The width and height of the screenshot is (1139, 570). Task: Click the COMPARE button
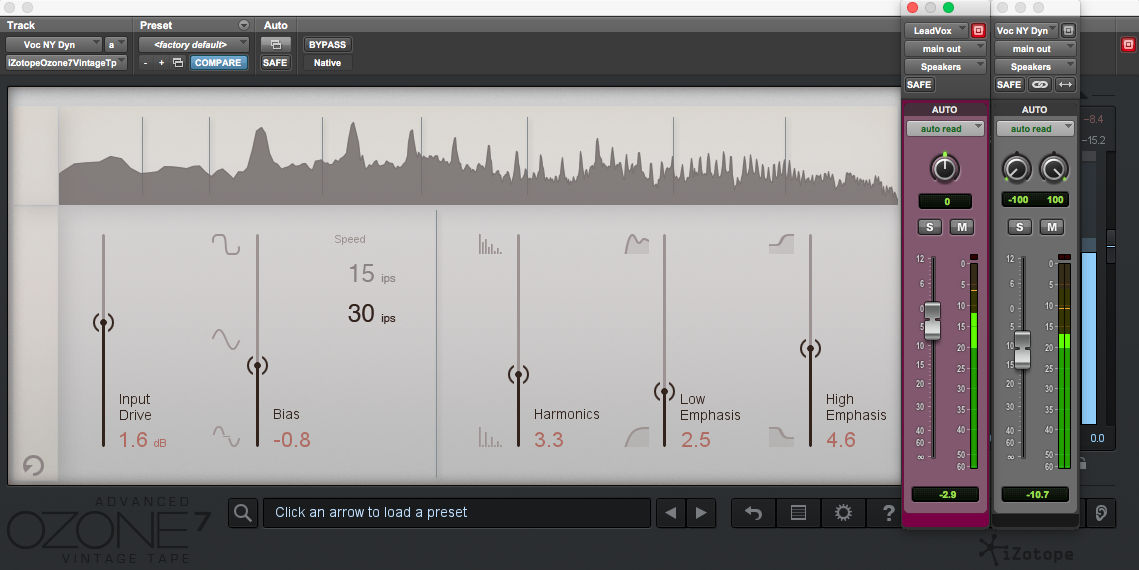tap(218, 62)
